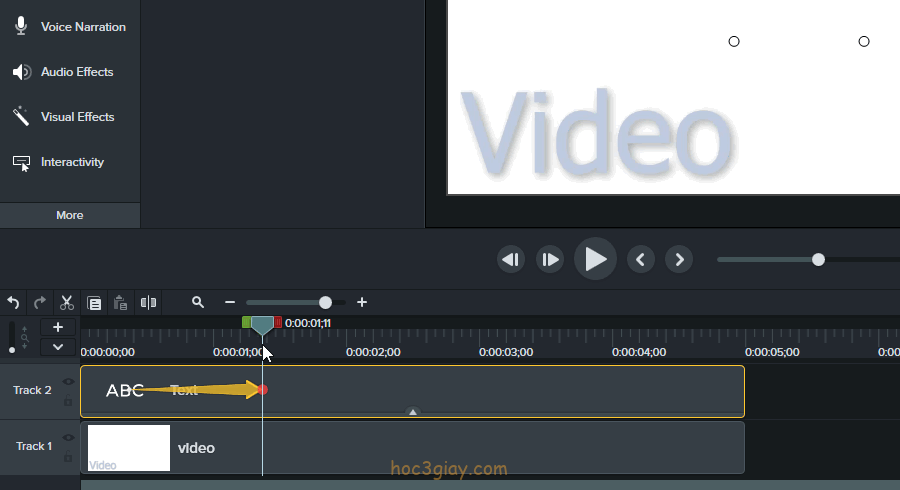Jump to the previous clip arrow

641,260
